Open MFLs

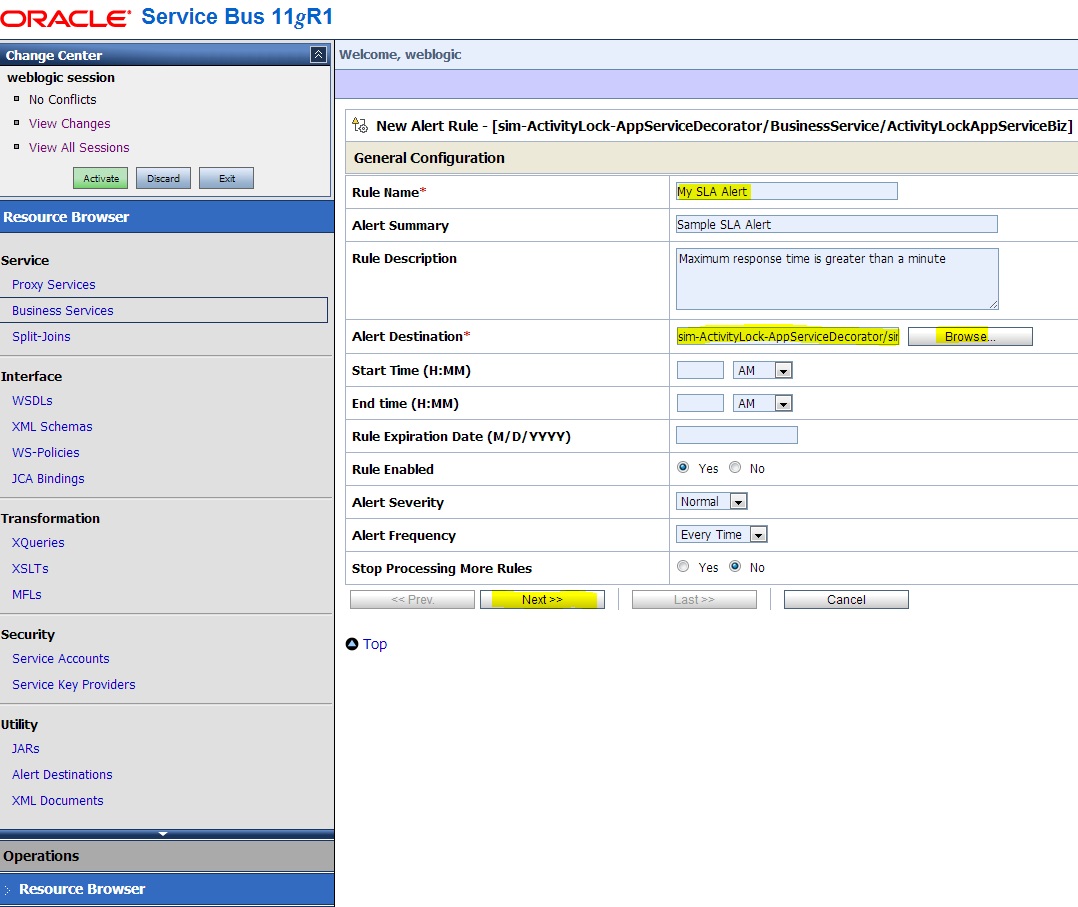click(x=27, y=595)
